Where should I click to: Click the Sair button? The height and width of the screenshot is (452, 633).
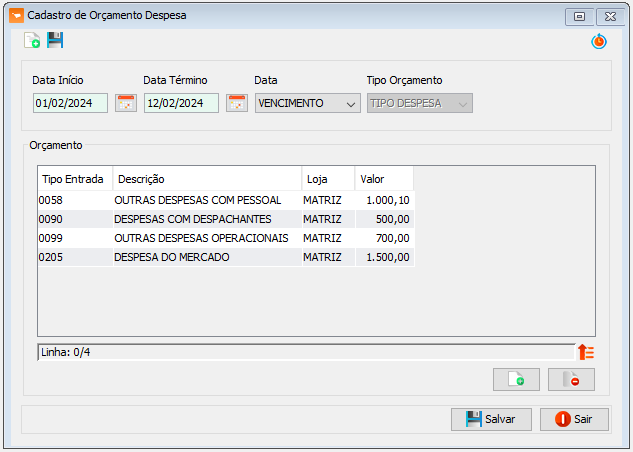[574, 419]
